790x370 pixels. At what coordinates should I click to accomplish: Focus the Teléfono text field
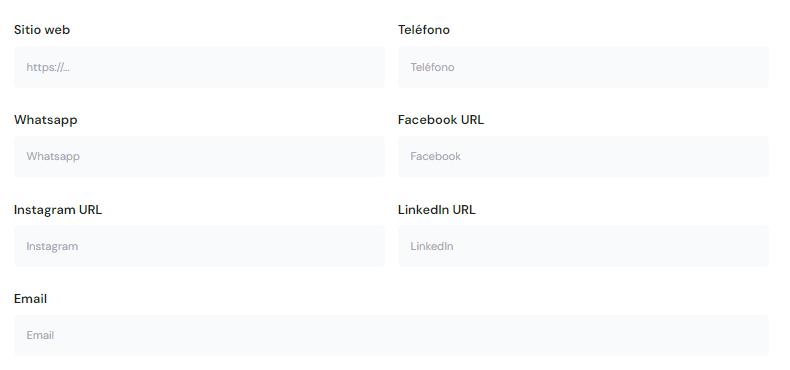pos(583,67)
